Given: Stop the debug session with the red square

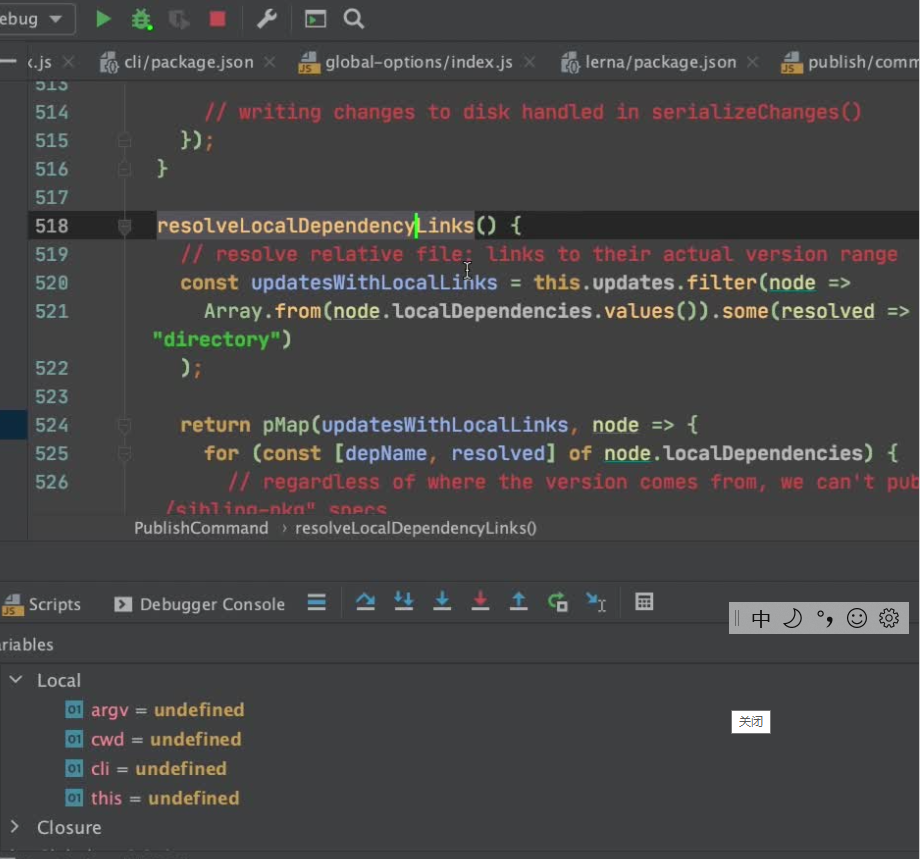Looking at the screenshot, I should coord(218,19).
